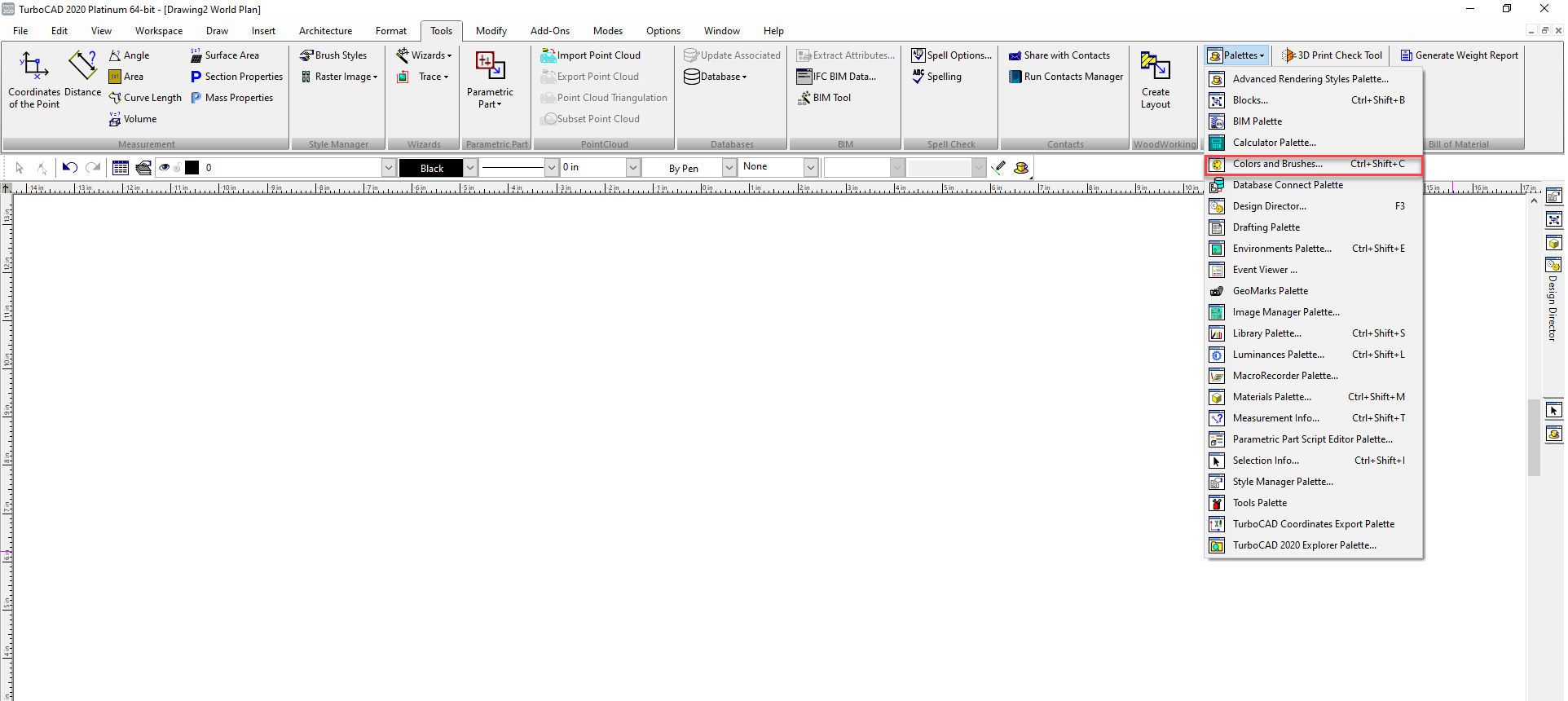Click the format painter brush icon
Viewport: 1568px width, 701px height.
click(999, 168)
